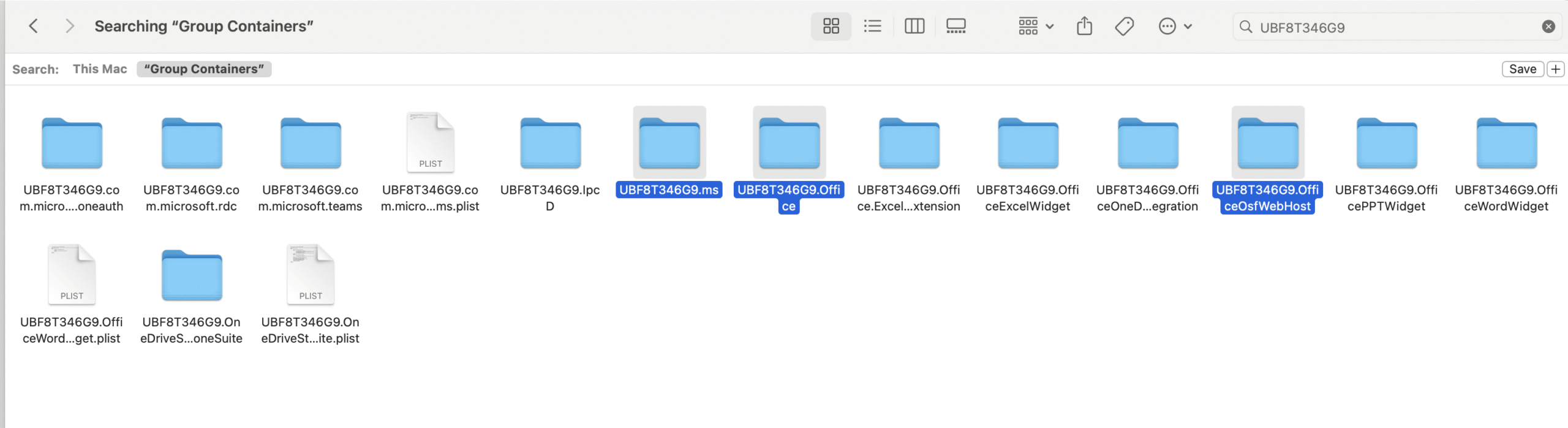Click the UBF8T346G9.com.microsoft.teams name label

[x=310, y=198]
